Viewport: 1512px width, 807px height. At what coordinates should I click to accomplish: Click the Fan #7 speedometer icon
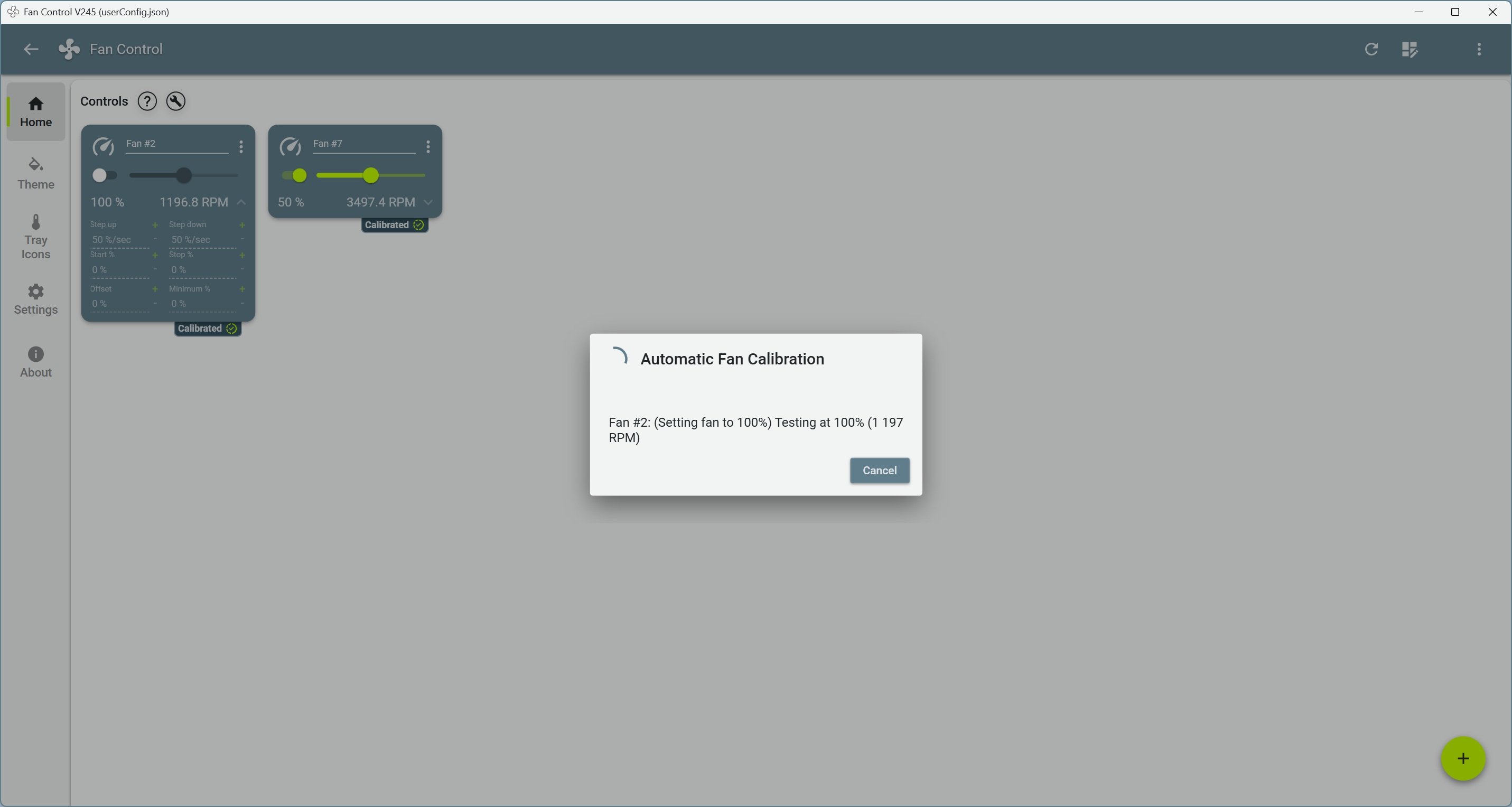pos(291,147)
